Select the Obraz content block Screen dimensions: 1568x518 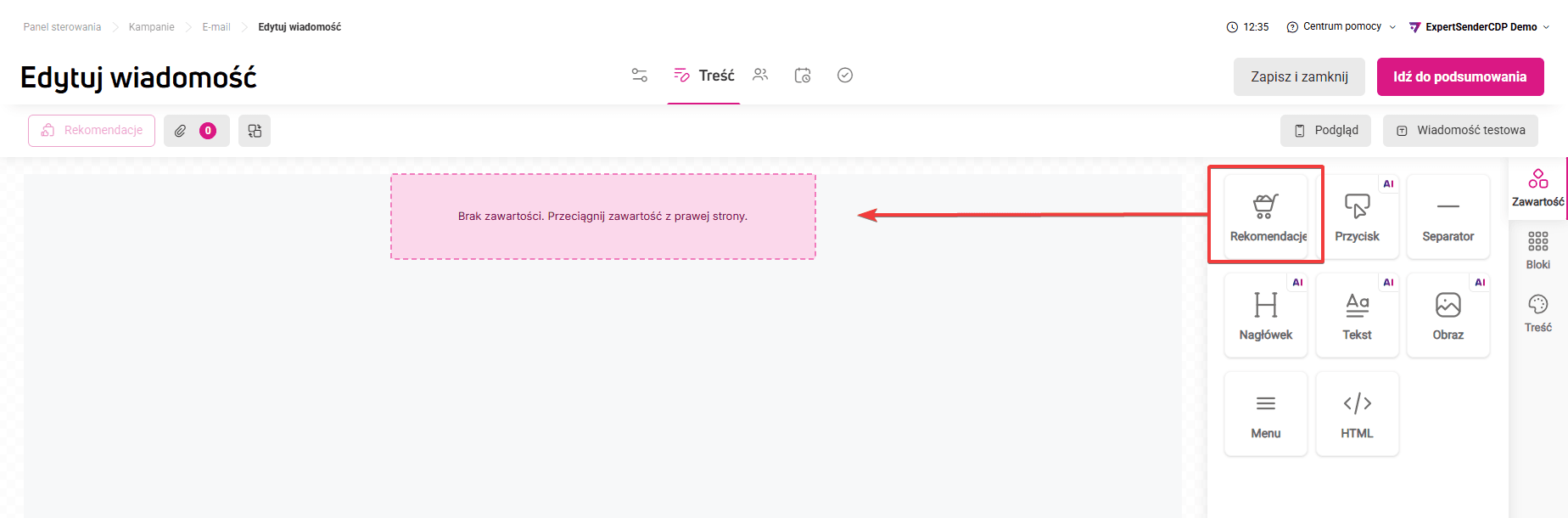pos(1448,315)
